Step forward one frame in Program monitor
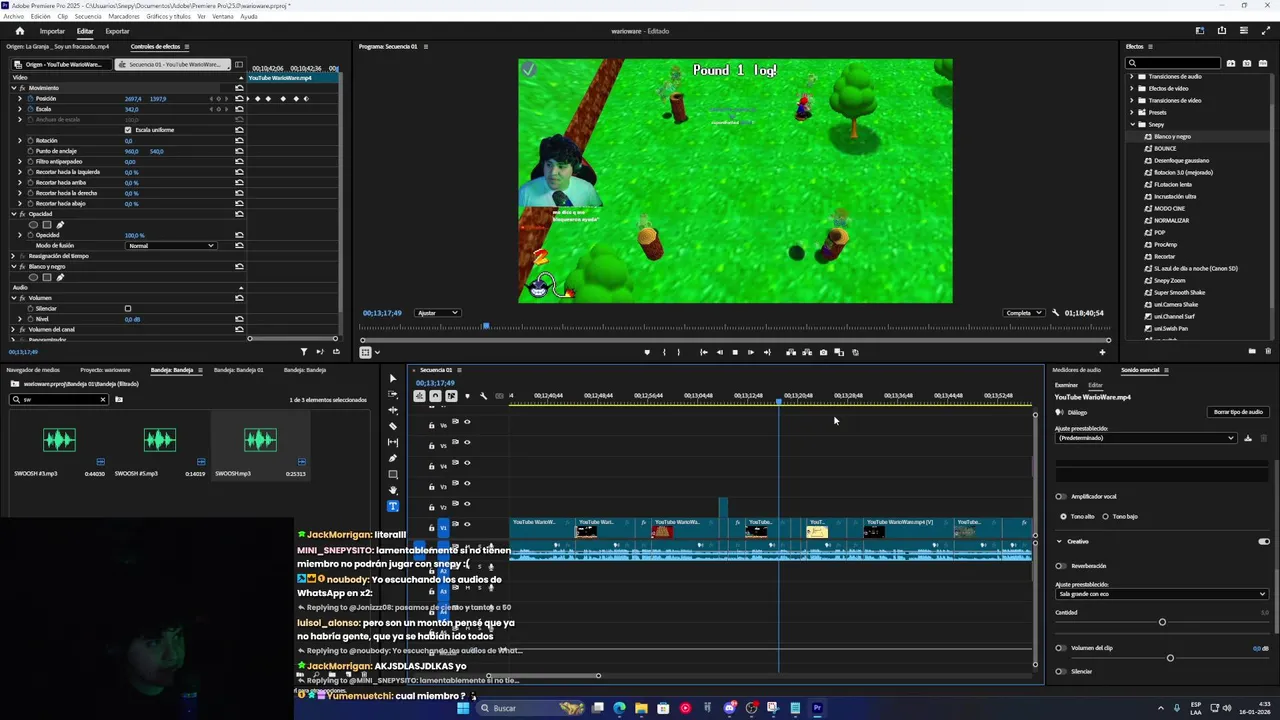This screenshot has height=720, width=1280. pyautogui.click(x=751, y=352)
